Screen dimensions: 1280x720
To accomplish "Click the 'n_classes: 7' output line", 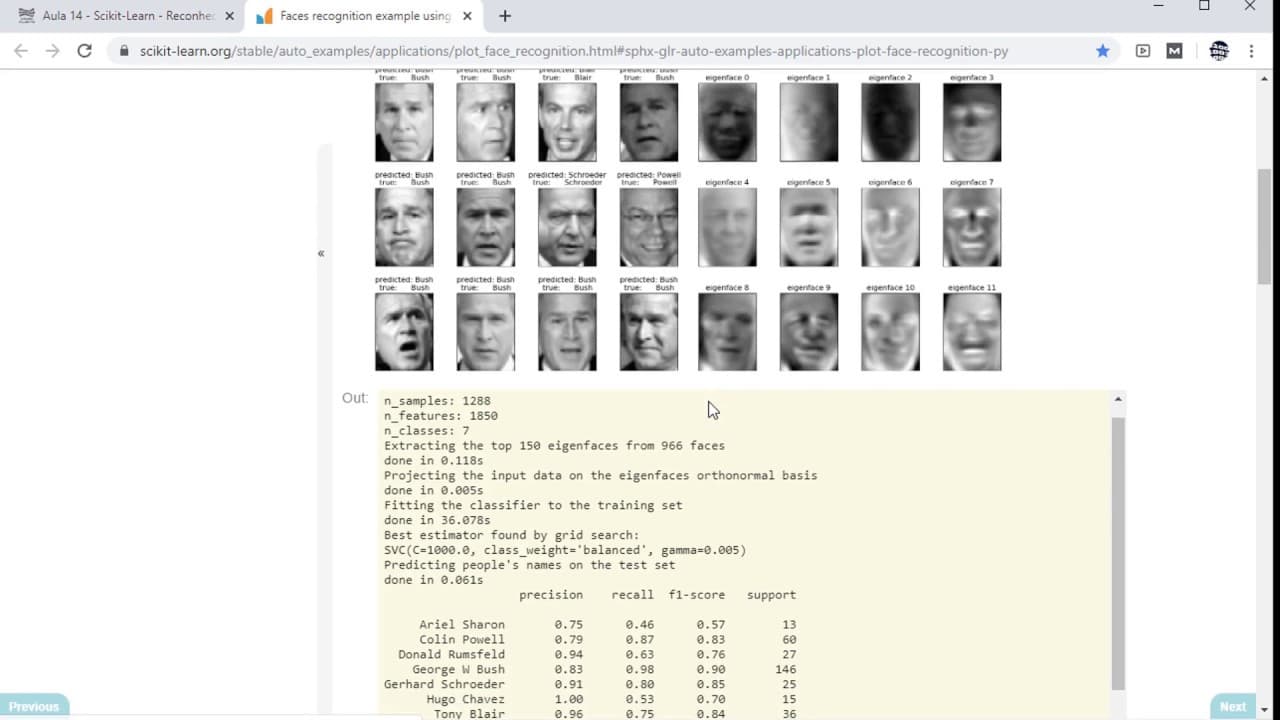I will tap(427, 431).
